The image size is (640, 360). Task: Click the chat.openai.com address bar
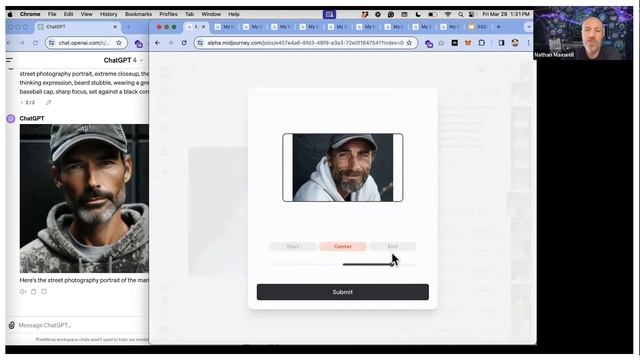pyautogui.click(x=86, y=43)
